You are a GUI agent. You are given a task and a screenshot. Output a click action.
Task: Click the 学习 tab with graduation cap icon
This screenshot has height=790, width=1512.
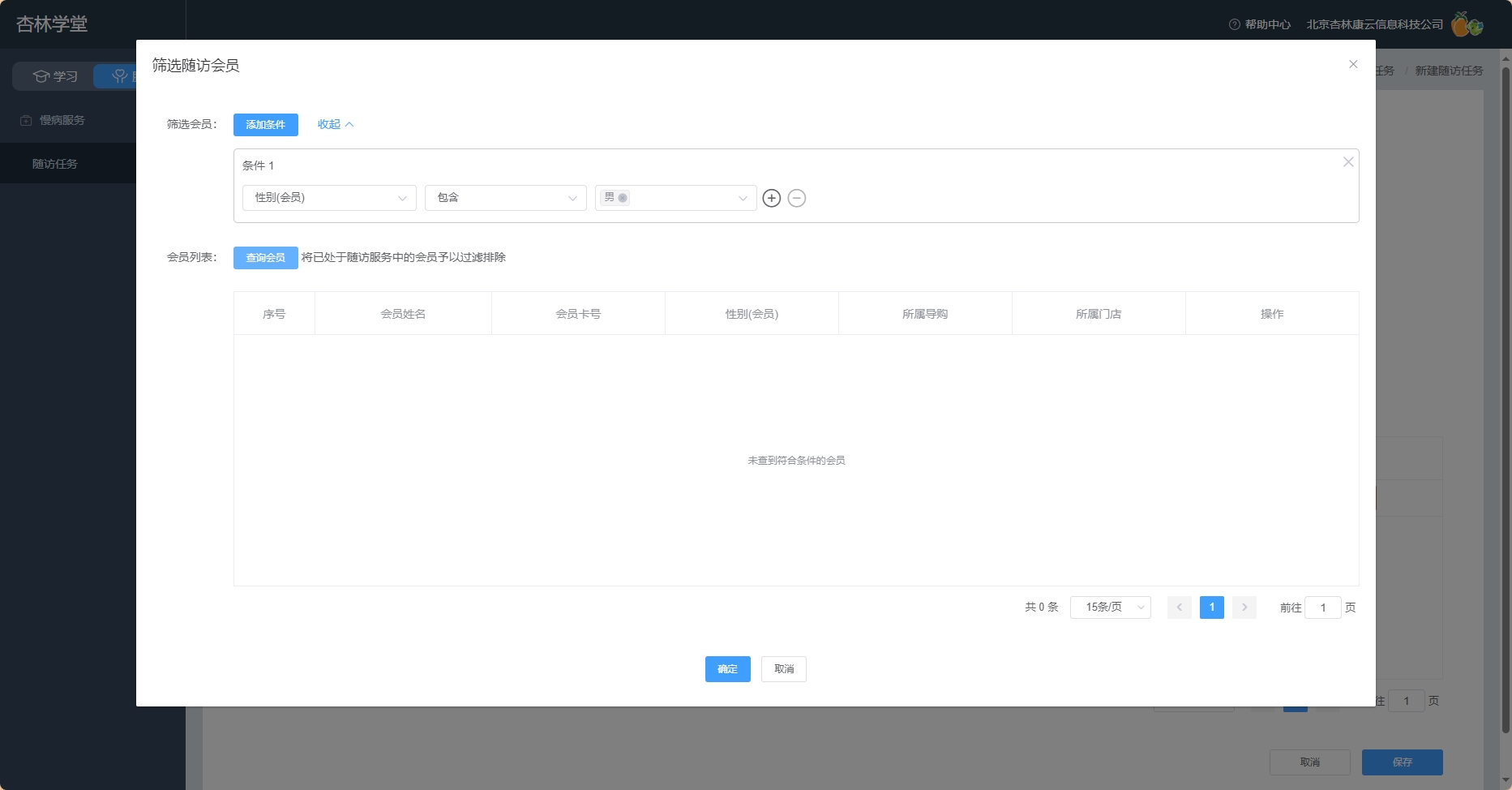point(55,76)
